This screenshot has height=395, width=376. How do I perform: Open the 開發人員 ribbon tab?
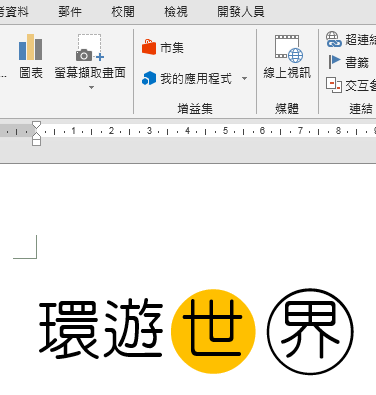click(241, 12)
